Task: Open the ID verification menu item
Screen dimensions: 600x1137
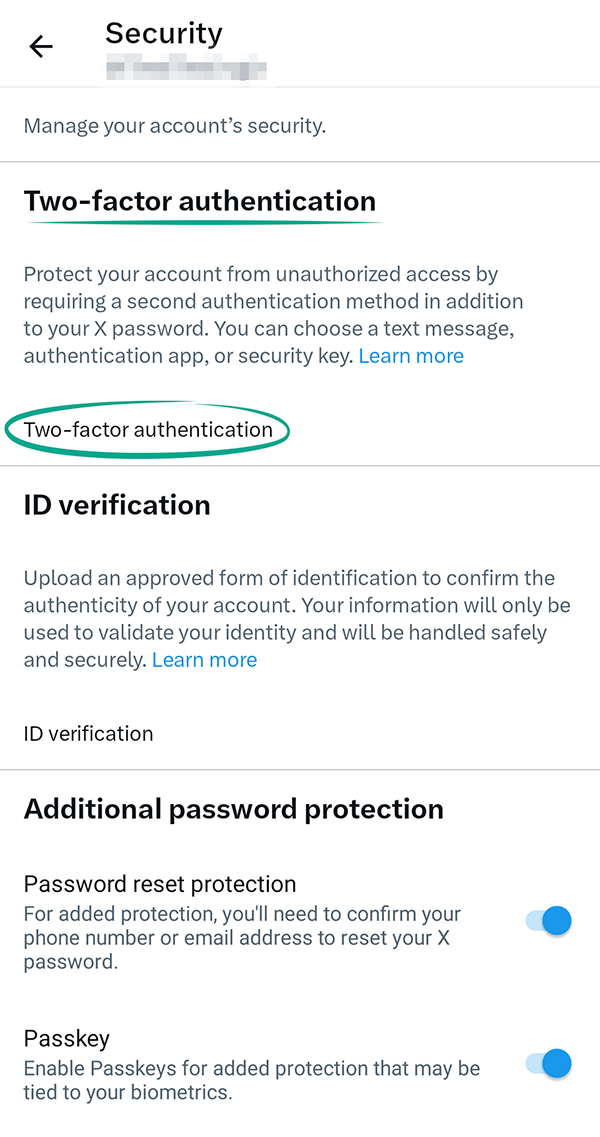Action: click(x=89, y=734)
